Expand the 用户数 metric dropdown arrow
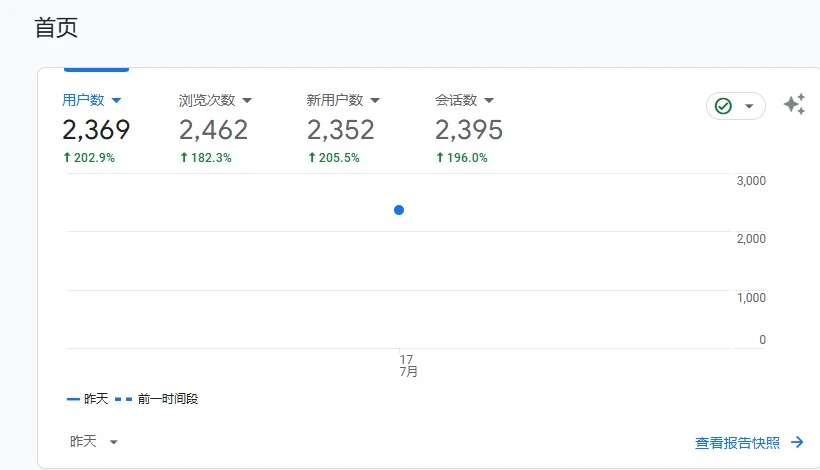 [117, 100]
